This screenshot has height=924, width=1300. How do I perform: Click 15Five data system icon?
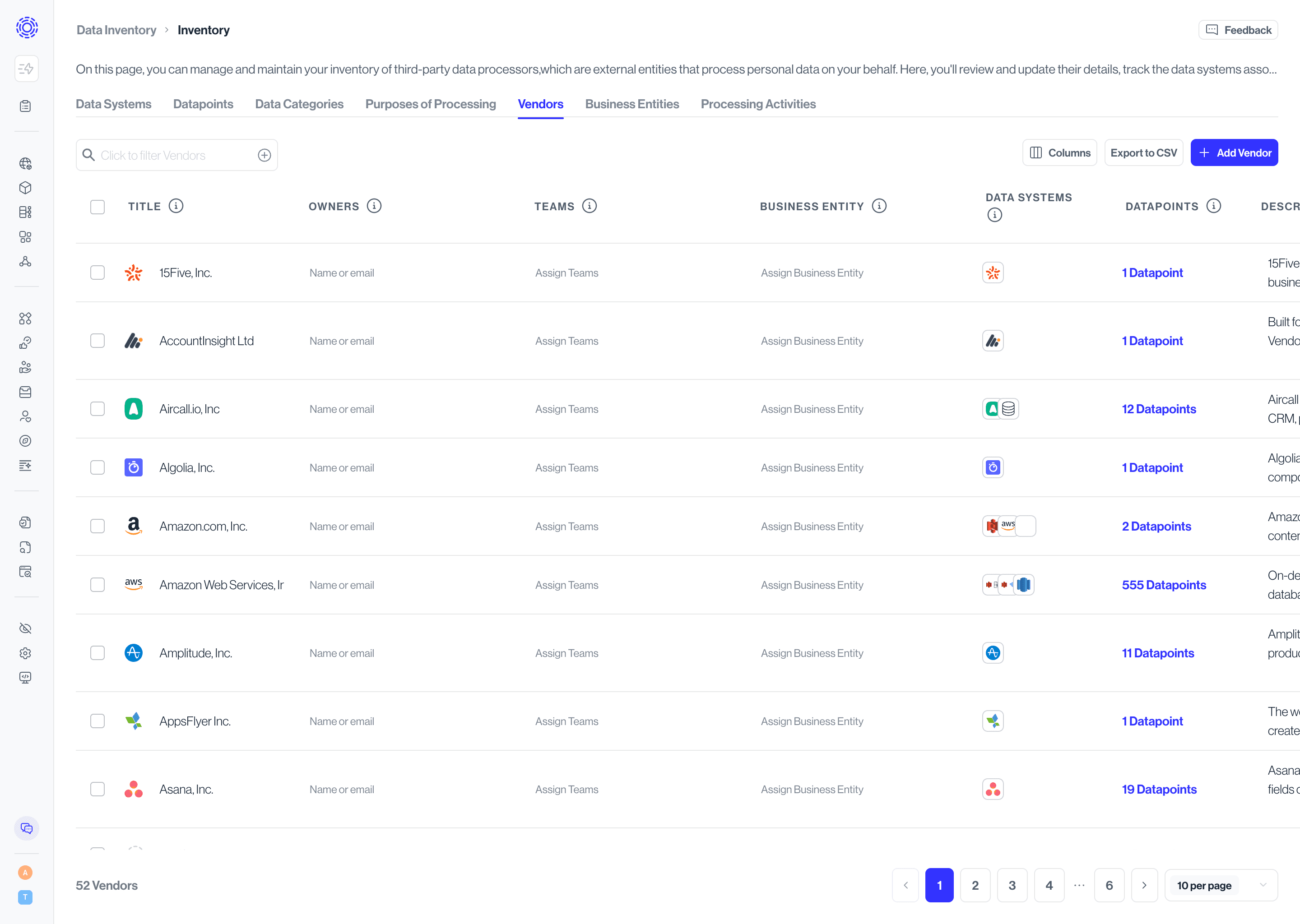click(x=993, y=273)
